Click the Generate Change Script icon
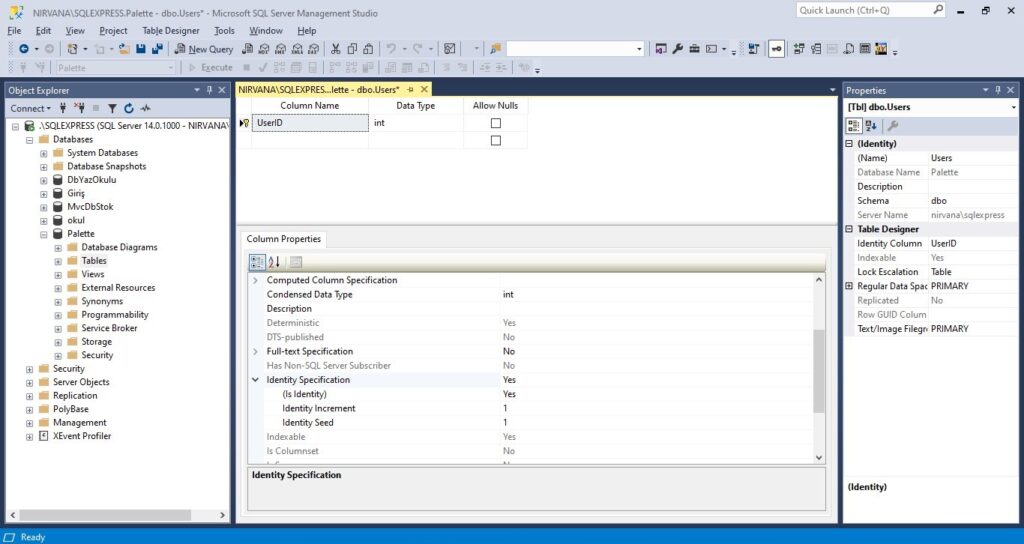The image size is (1024, 544). [x=754, y=49]
